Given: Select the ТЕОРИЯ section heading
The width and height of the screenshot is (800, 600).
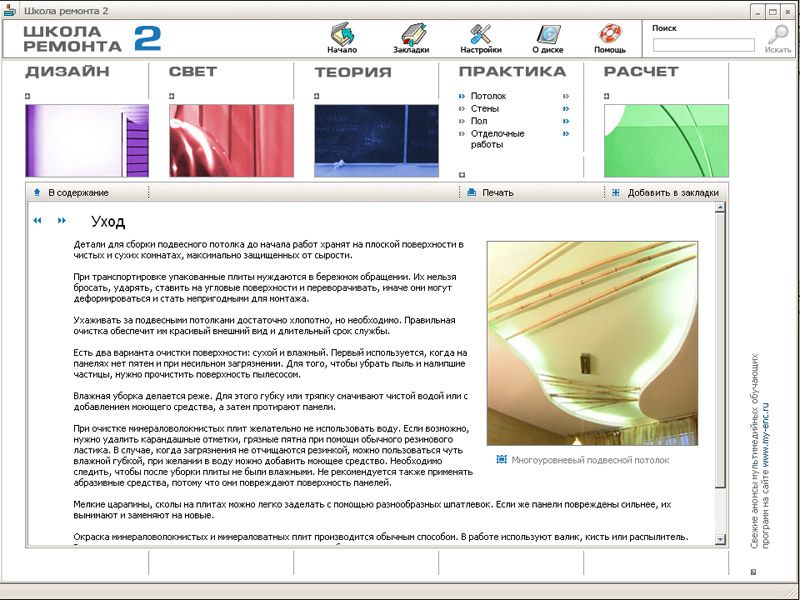Looking at the screenshot, I should point(352,72).
